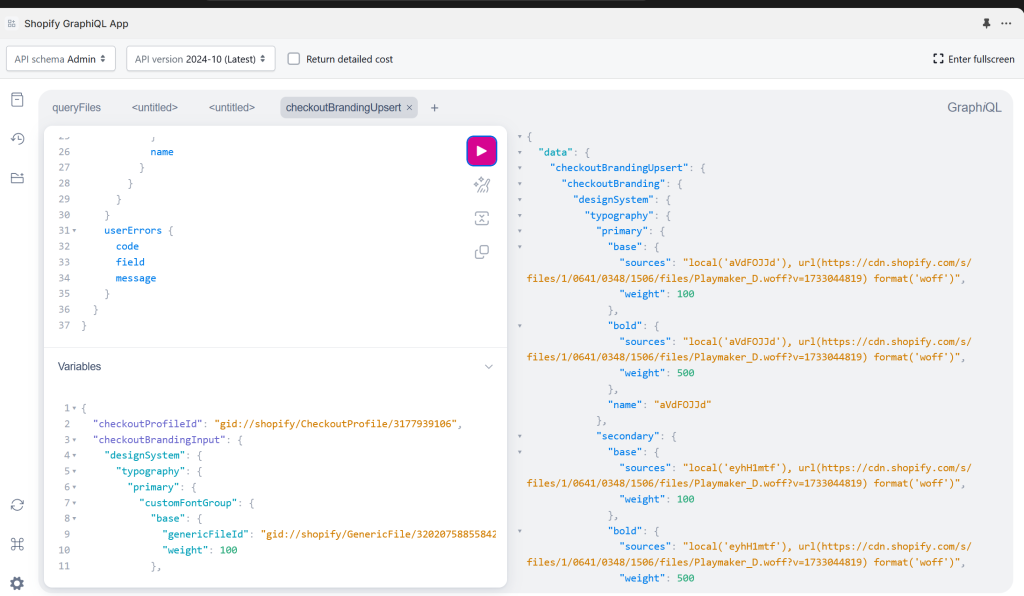
Task: Click the Merge fragments icon
Action: pos(481,219)
